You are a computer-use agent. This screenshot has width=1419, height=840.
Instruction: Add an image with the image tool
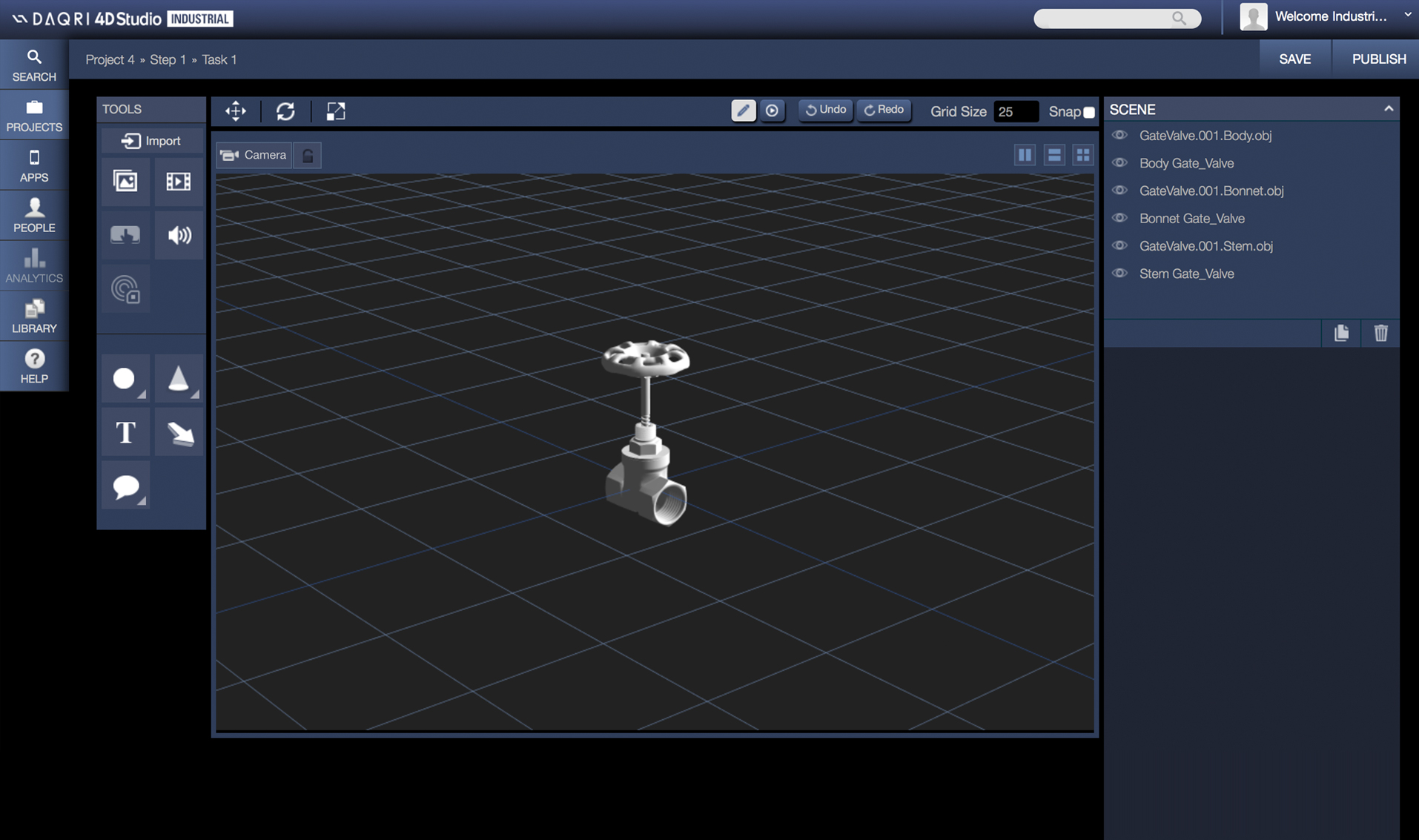click(125, 181)
